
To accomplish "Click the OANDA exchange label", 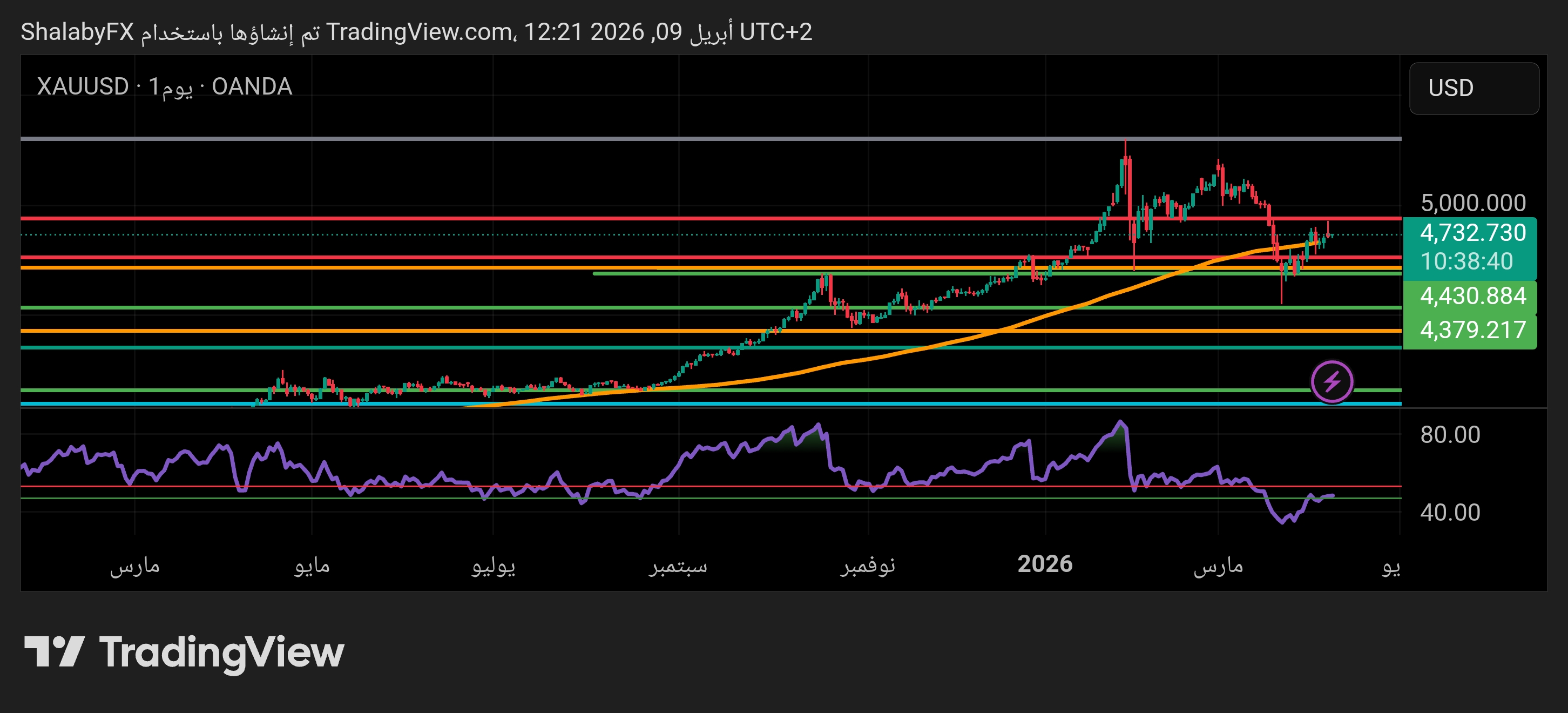I will 253,86.
